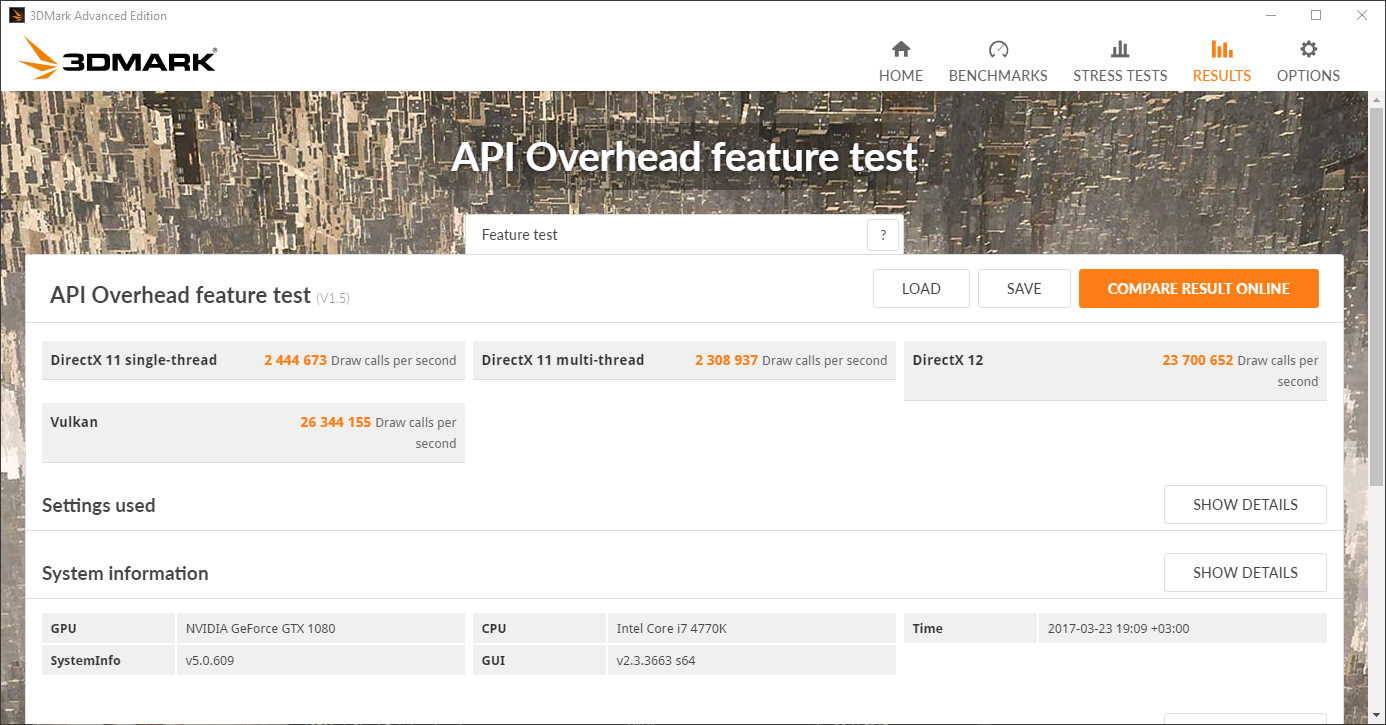Click the Feature test tab label
The width and height of the screenshot is (1386, 725).
click(x=520, y=235)
